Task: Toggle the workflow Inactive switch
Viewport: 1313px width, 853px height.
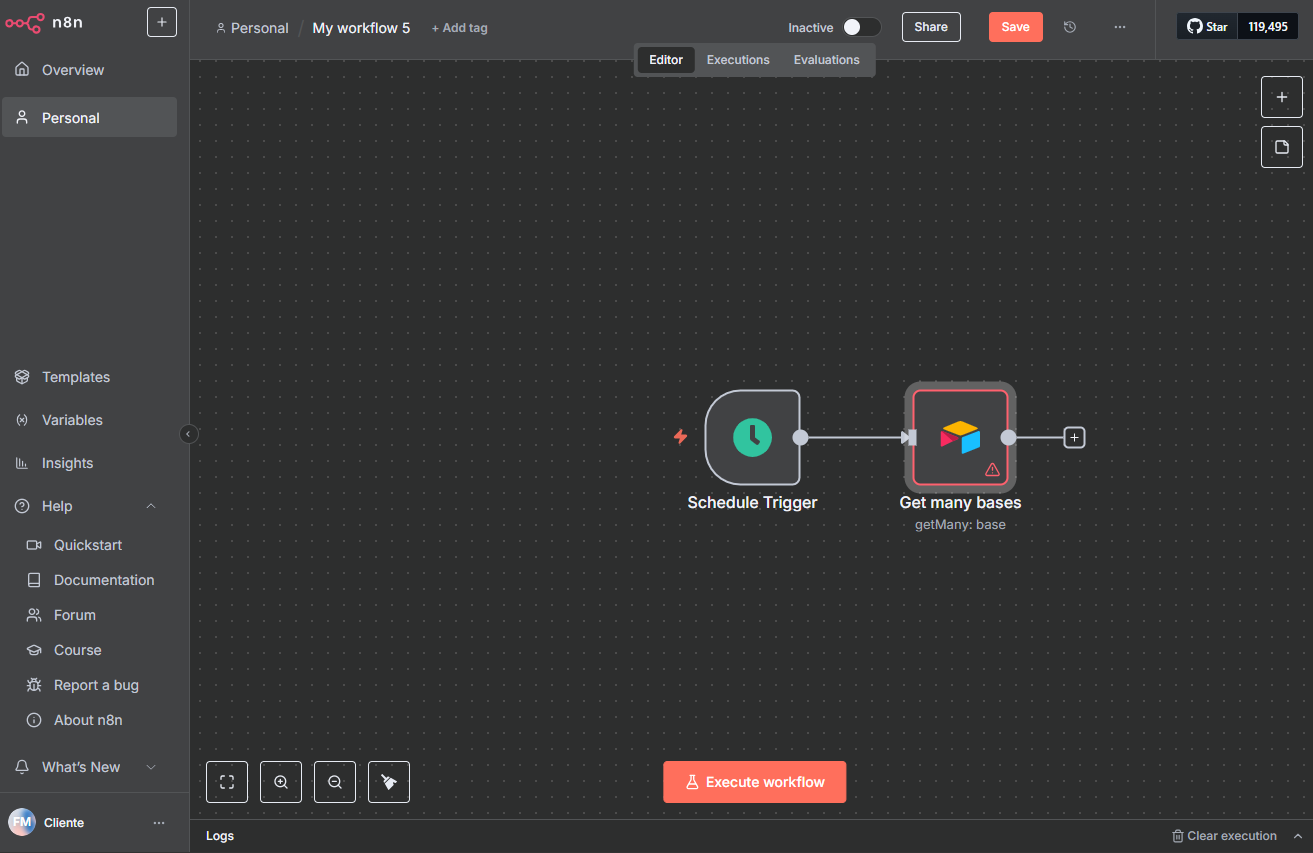Action: pyautogui.click(x=862, y=27)
